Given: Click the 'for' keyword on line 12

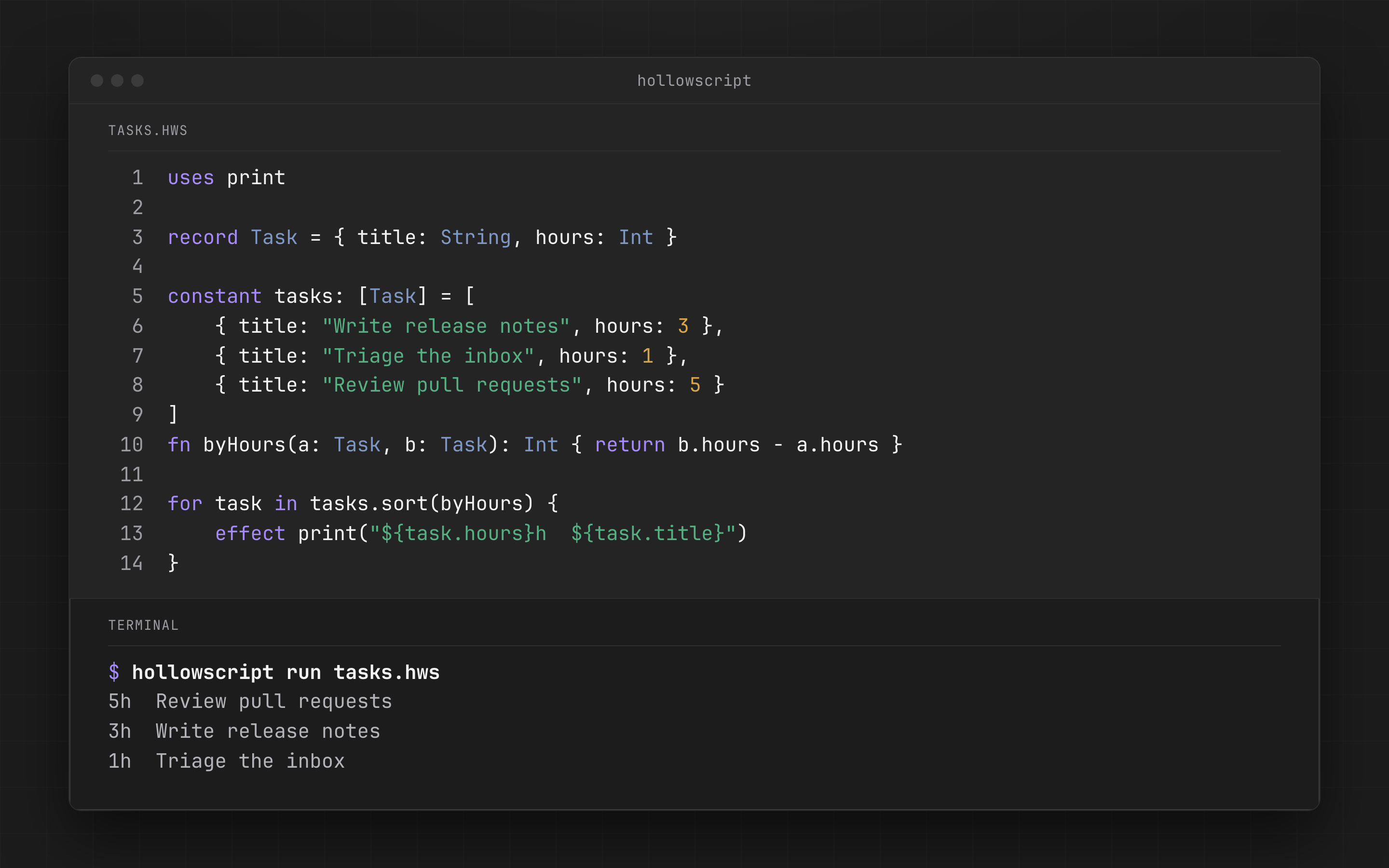Looking at the screenshot, I should (x=185, y=503).
